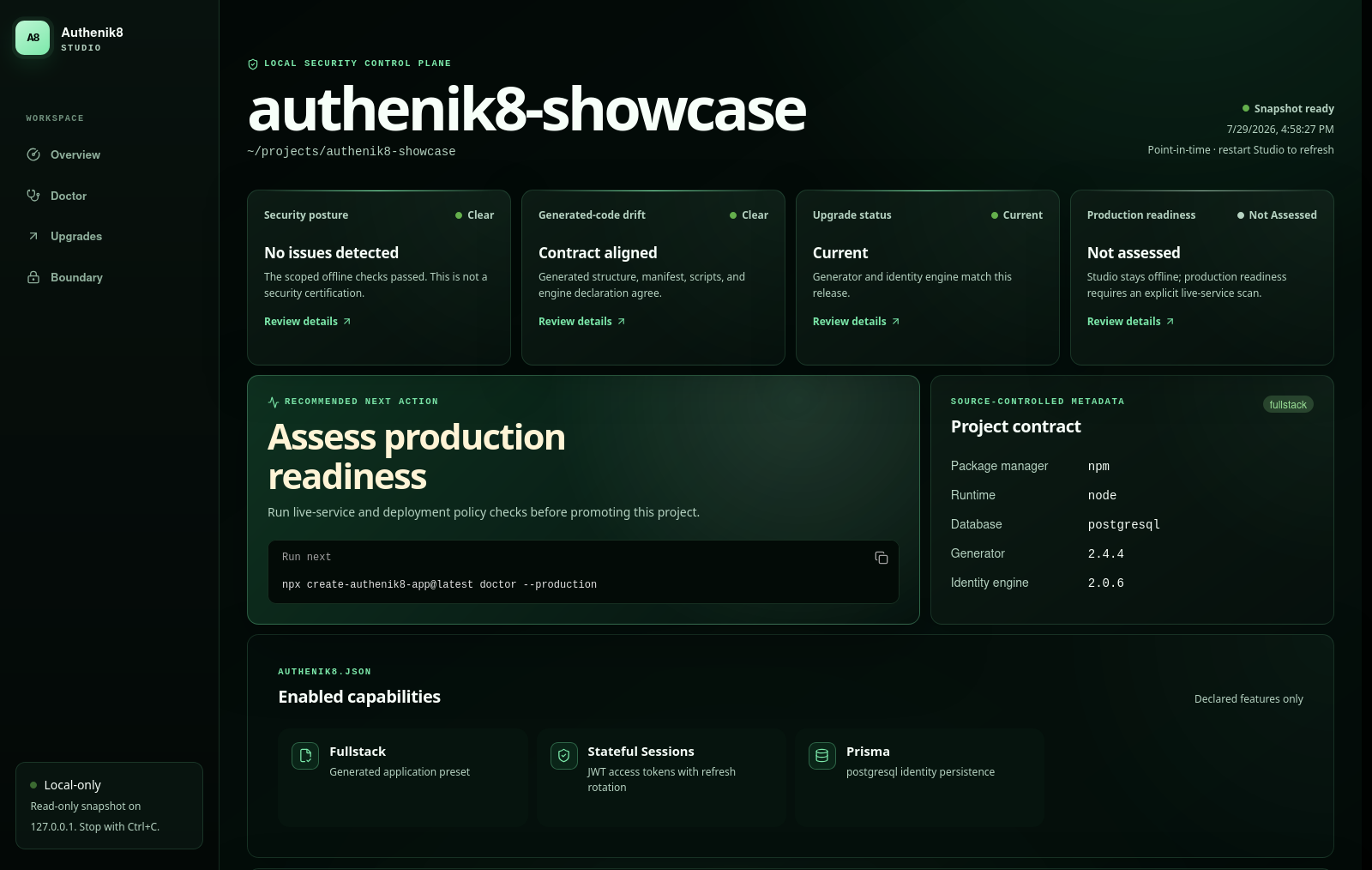Click the snapshot timestamp 7/29/2026, 4:58:27 PM

coord(1280,130)
